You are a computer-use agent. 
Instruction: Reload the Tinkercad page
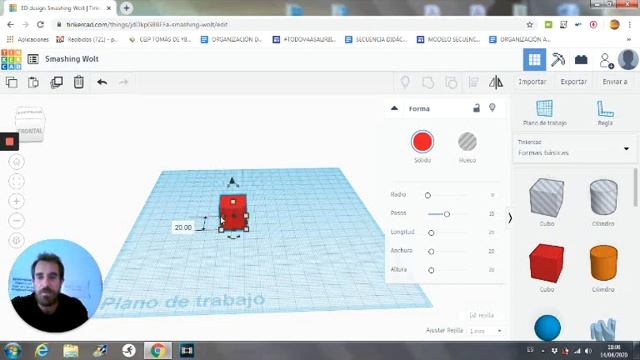pos(40,24)
